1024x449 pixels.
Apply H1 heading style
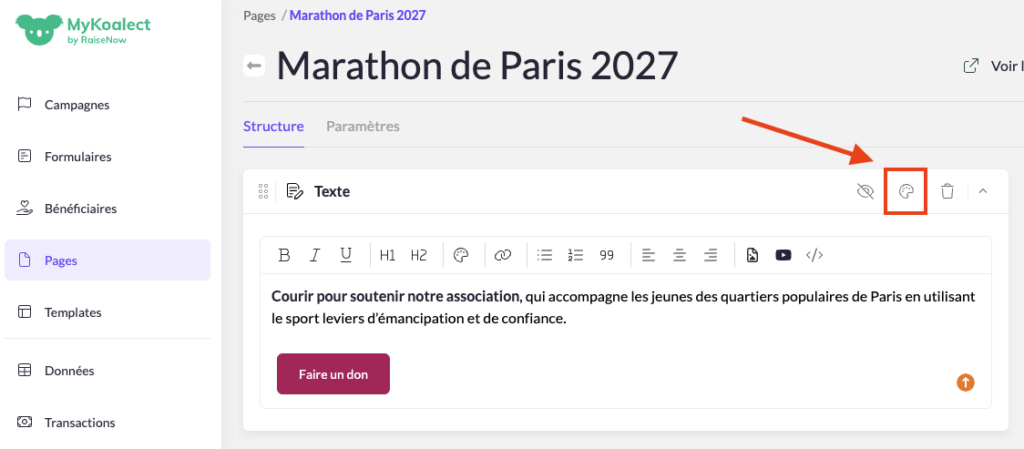pos(387,255)
